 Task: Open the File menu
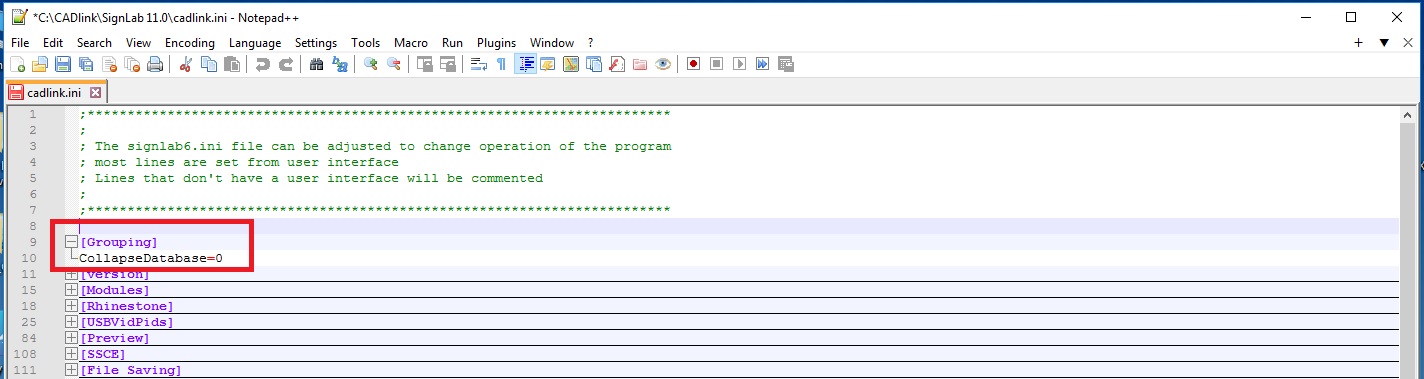pyautogui.click(x=20, y=43)
